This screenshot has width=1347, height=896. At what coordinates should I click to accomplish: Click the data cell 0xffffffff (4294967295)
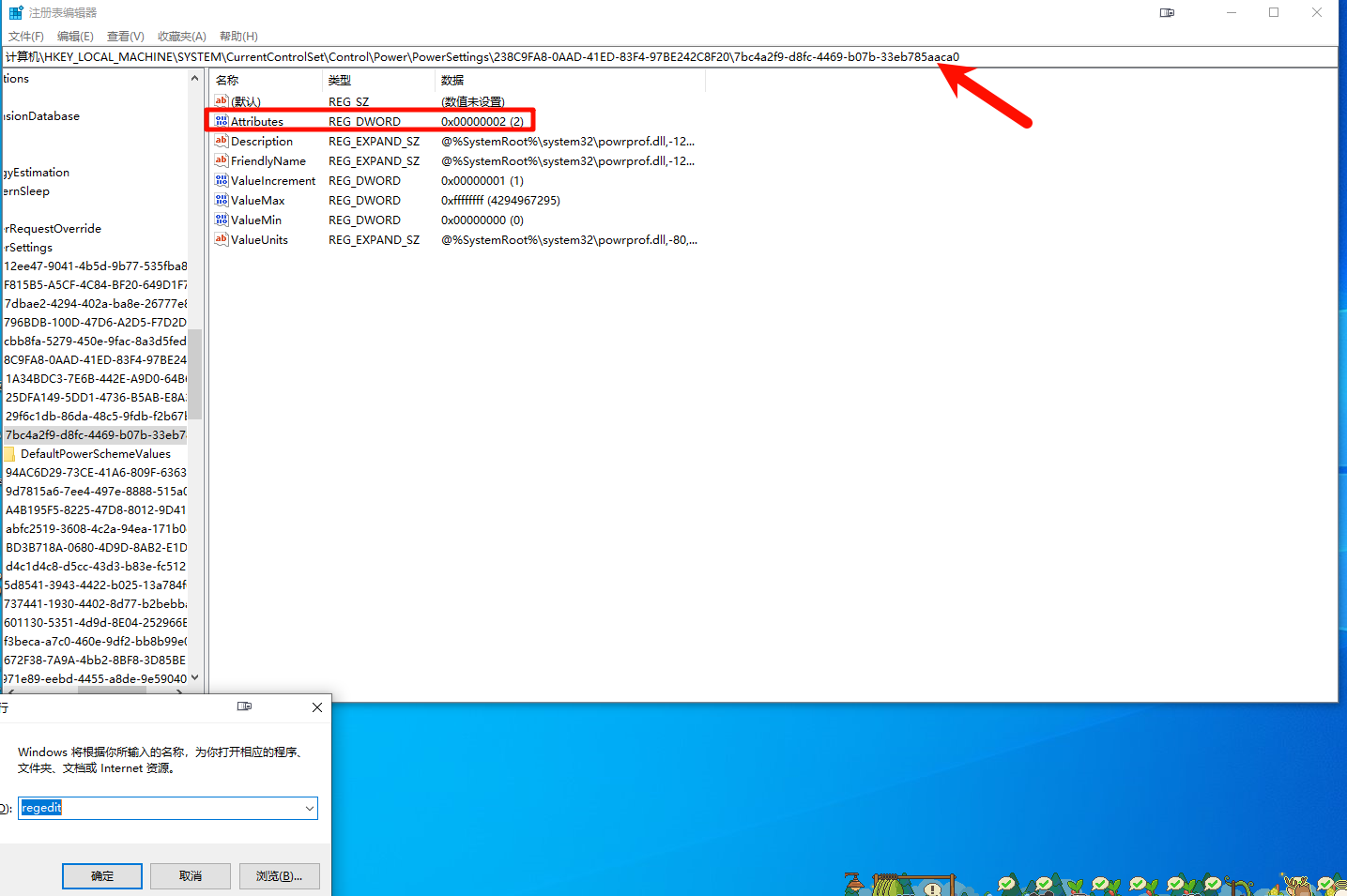coord(500,200)
